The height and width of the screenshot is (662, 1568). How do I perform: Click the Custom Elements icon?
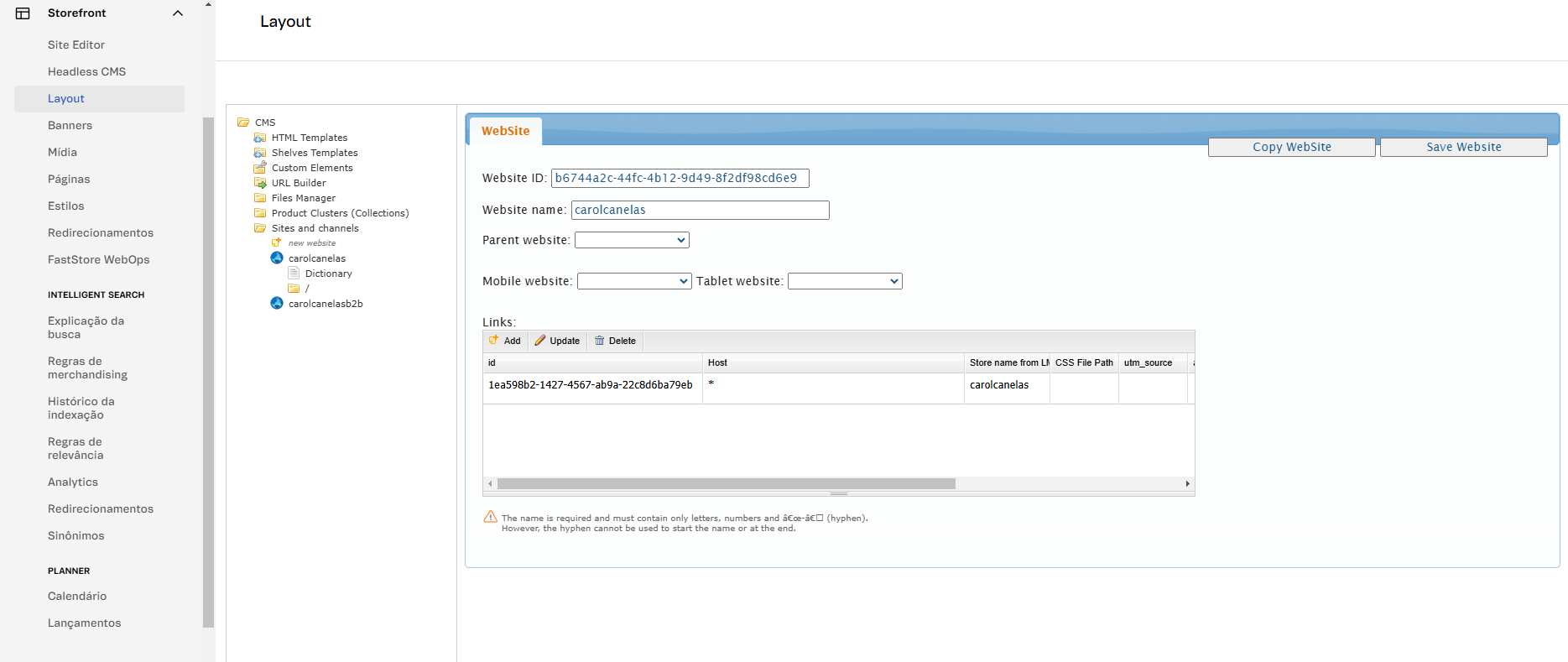(260, 168)
